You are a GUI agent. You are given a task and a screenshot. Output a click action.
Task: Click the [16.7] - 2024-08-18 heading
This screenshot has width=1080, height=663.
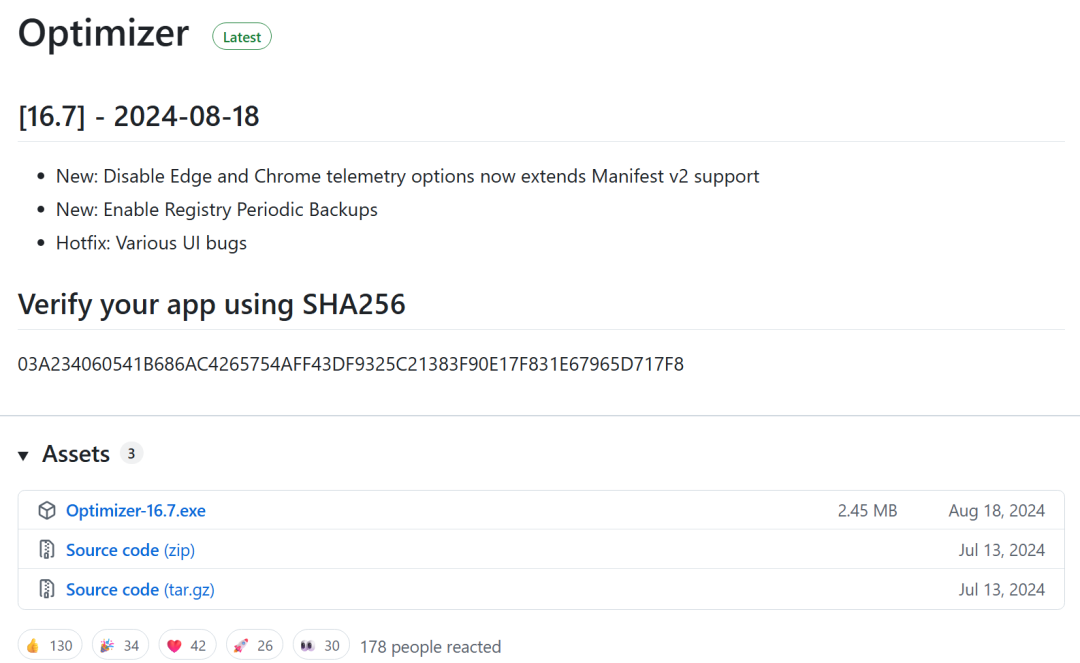139,117
